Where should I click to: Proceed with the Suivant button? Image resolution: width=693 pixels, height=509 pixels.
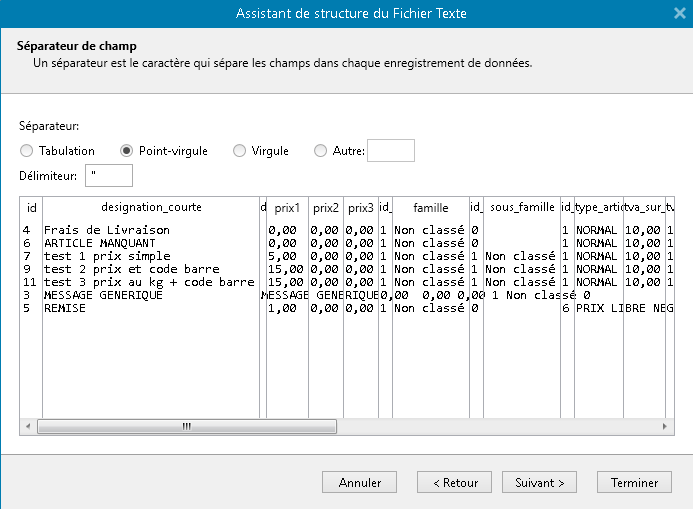(540, 482)
